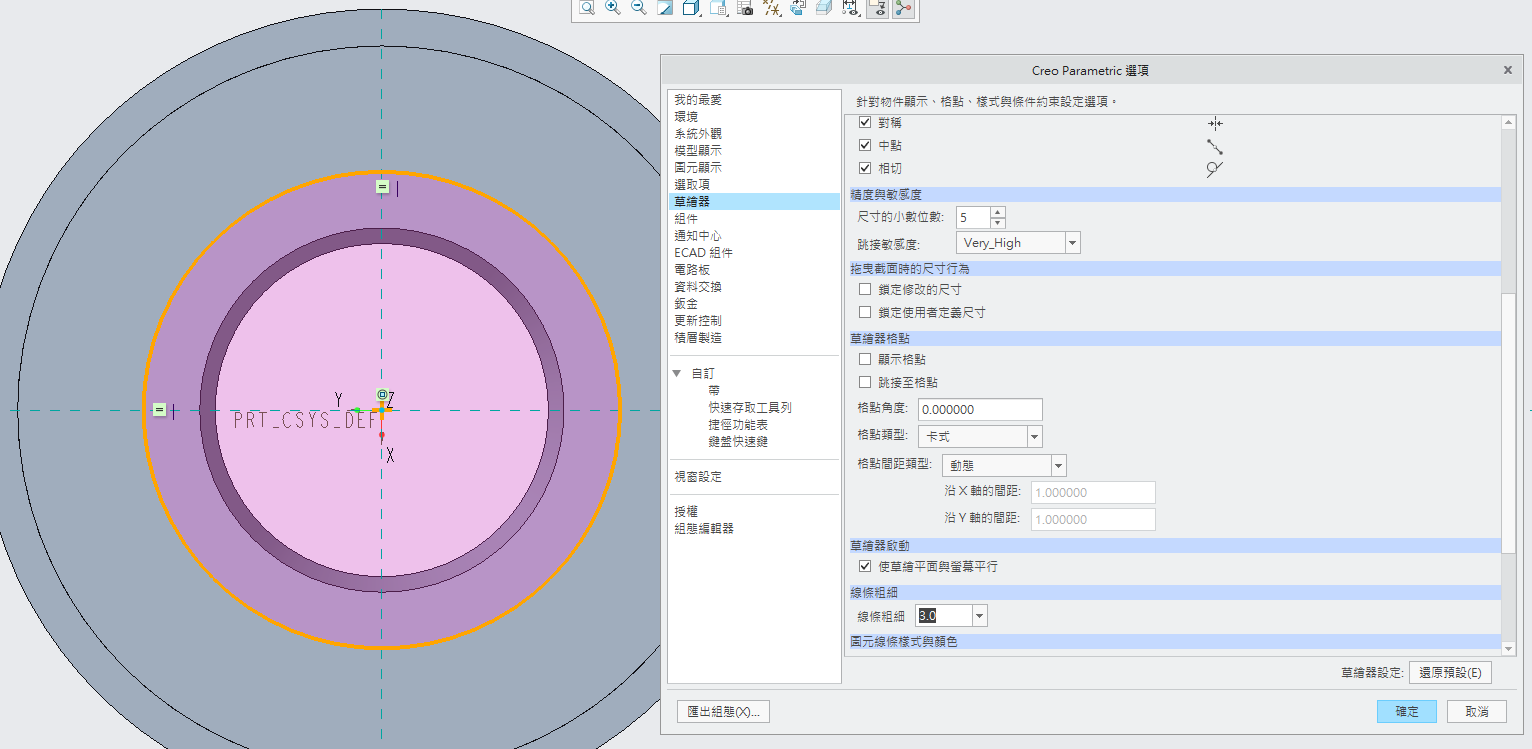
Task: Click the Zoom In magnifier icon
Action: (613, 8)
